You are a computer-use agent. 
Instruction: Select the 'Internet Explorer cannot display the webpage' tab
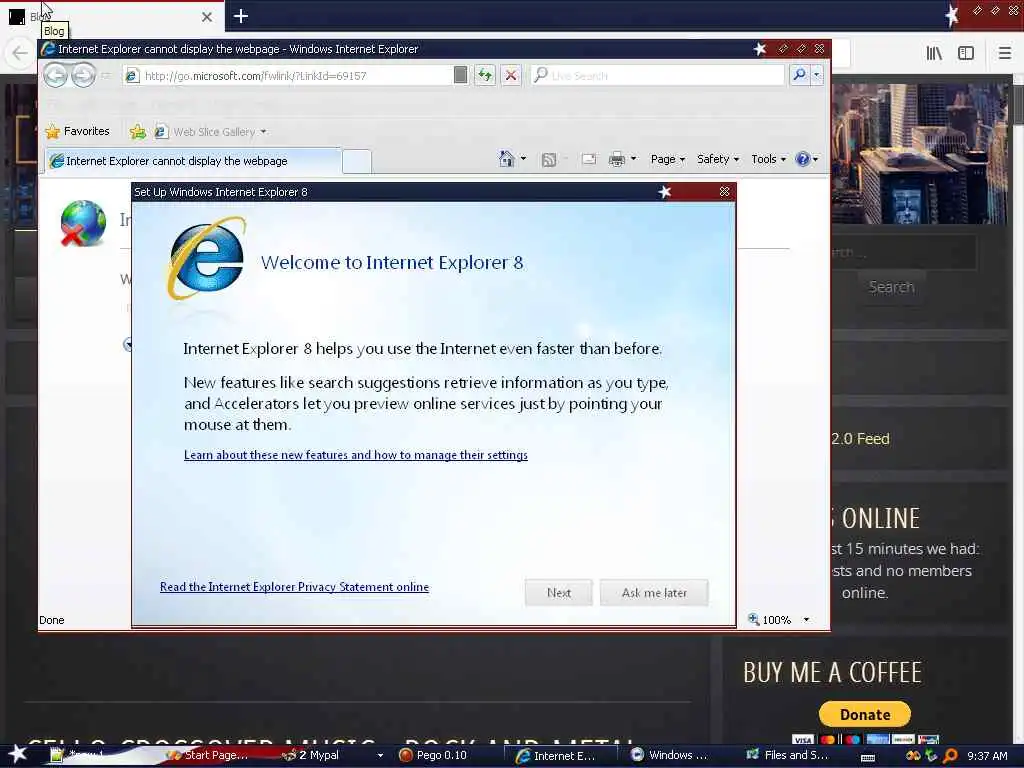193,161
